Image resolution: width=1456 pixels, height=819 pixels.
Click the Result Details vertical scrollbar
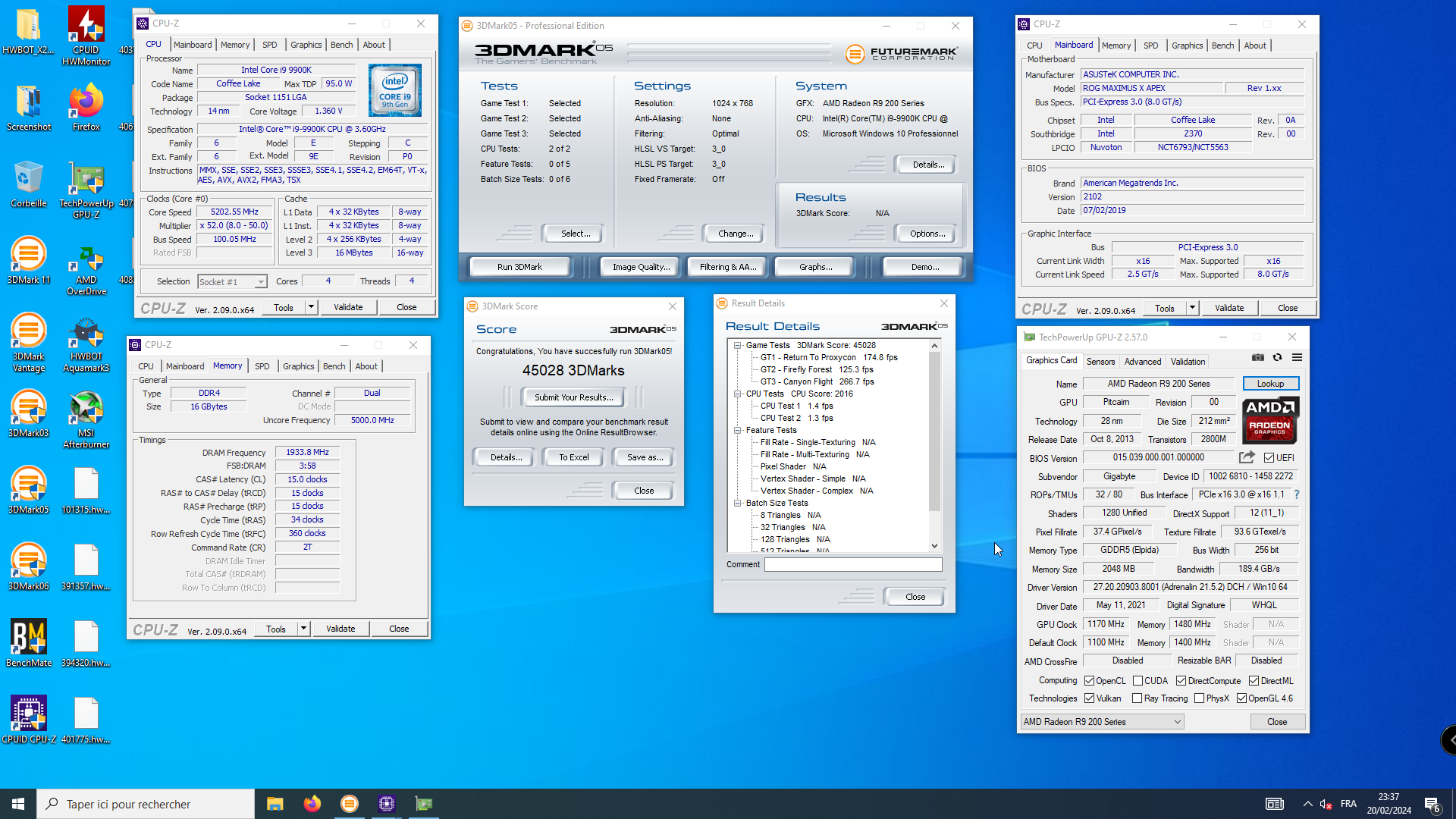click(x=934, y=446)
